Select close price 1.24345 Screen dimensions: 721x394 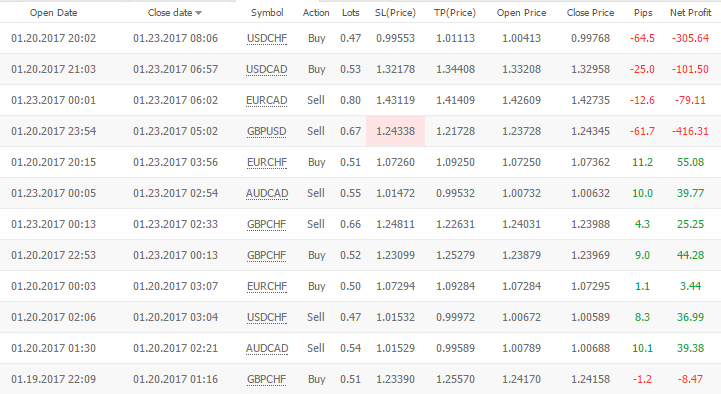point(590,131)
